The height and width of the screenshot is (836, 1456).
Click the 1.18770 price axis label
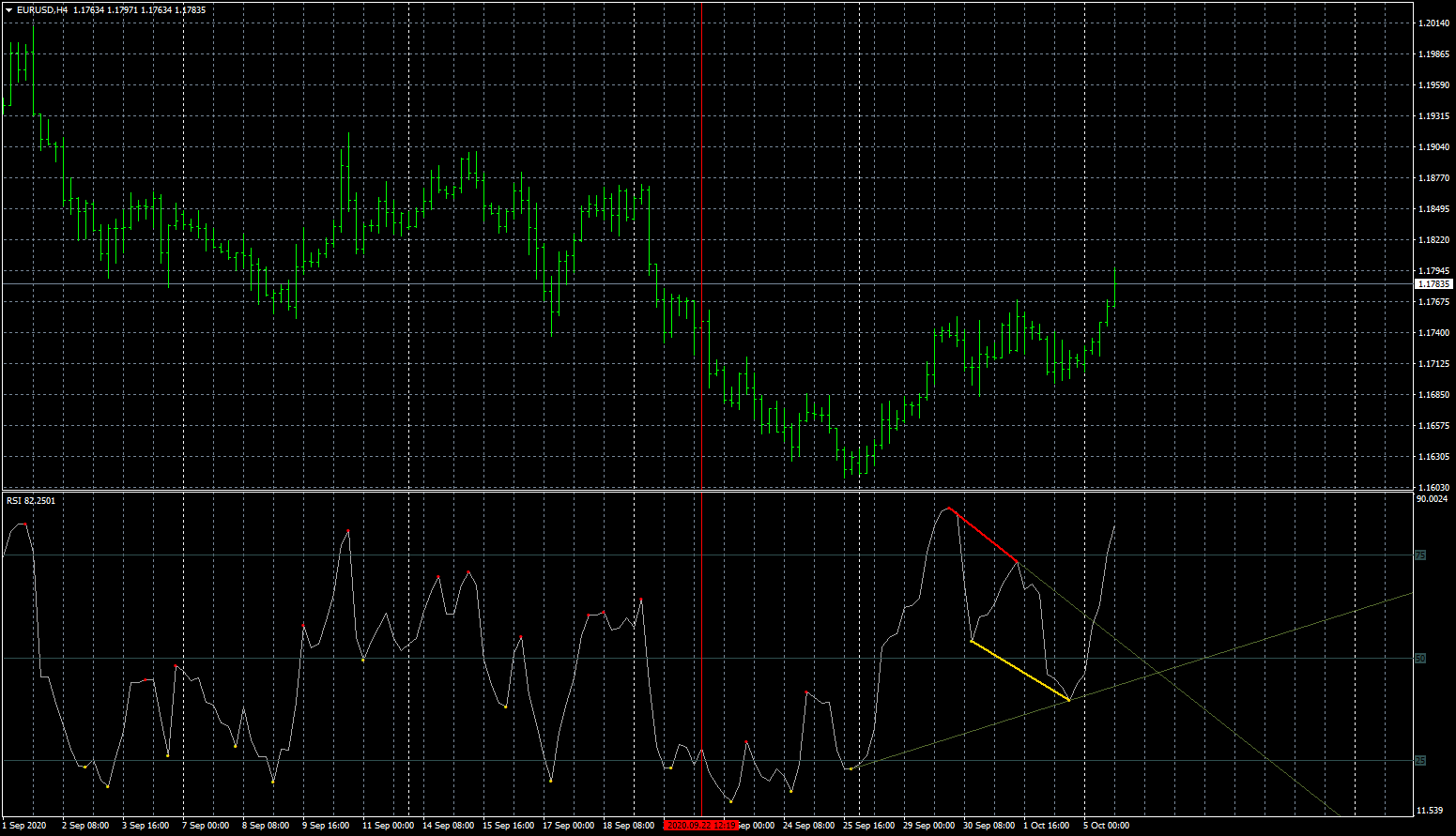click(x=1433, y=178)
